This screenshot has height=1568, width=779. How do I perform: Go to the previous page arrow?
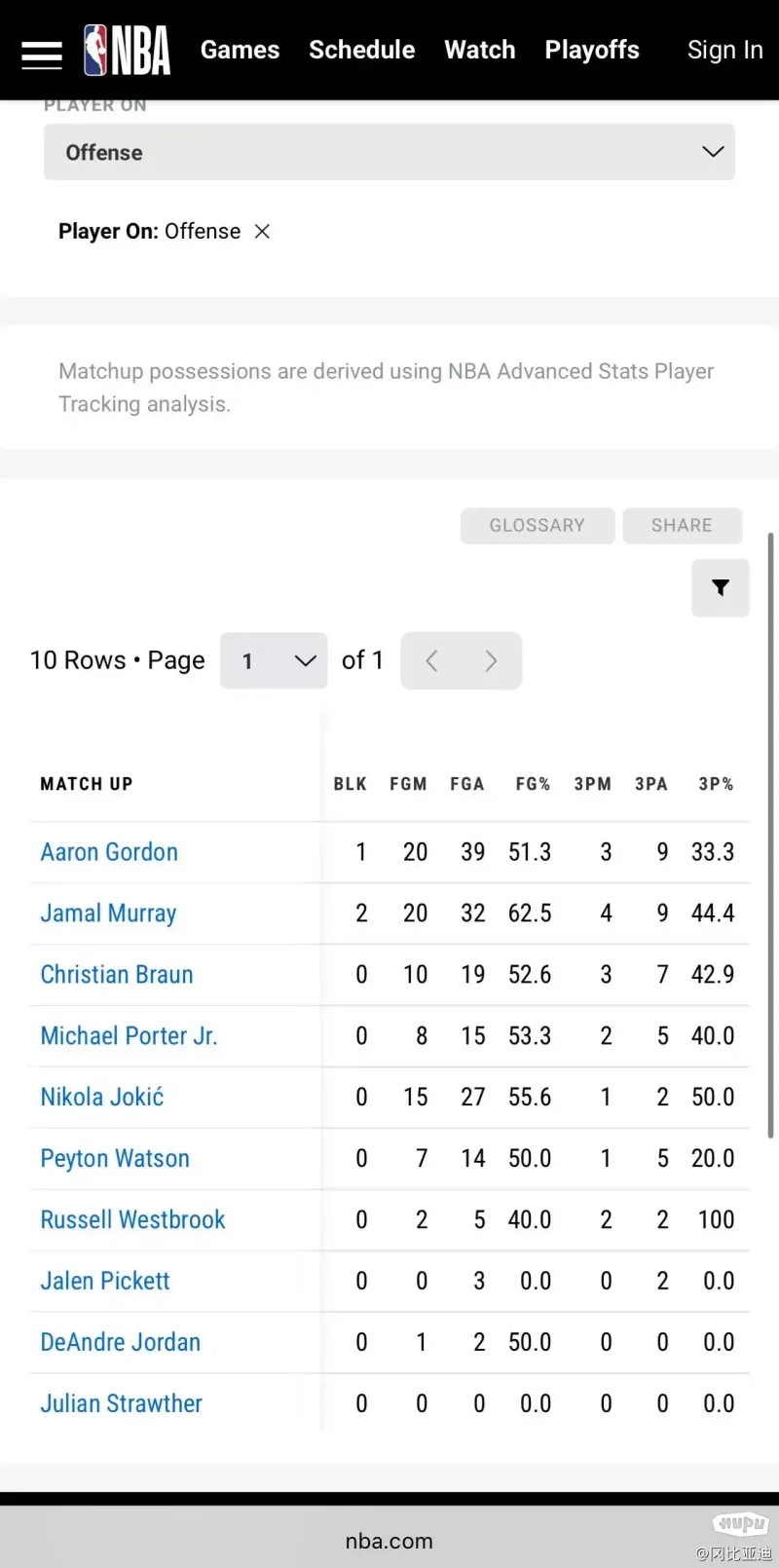pyautogui.click(x=431, y=660)
